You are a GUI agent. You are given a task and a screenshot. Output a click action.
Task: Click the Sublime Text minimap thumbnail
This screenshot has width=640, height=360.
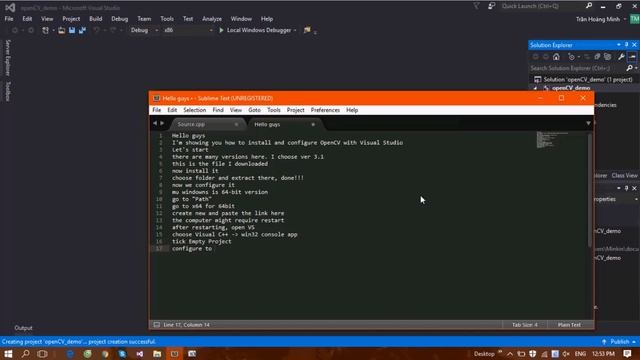[552, 140]
